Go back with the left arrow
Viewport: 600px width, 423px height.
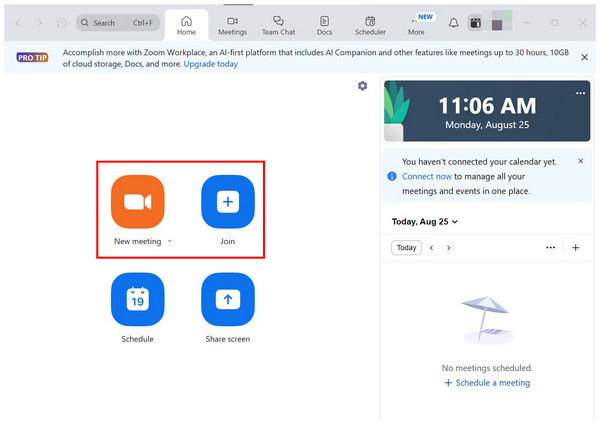pos(18,23)
